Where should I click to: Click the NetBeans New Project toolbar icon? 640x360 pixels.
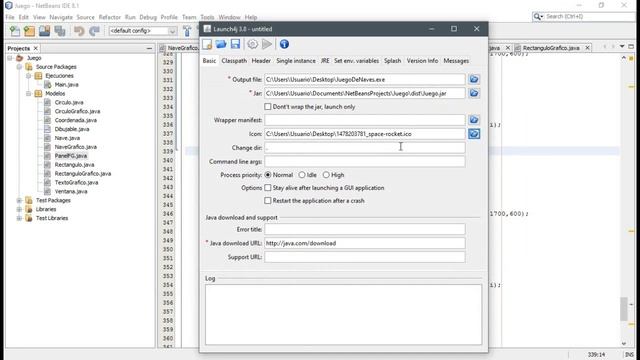click(x=29, y=31)
